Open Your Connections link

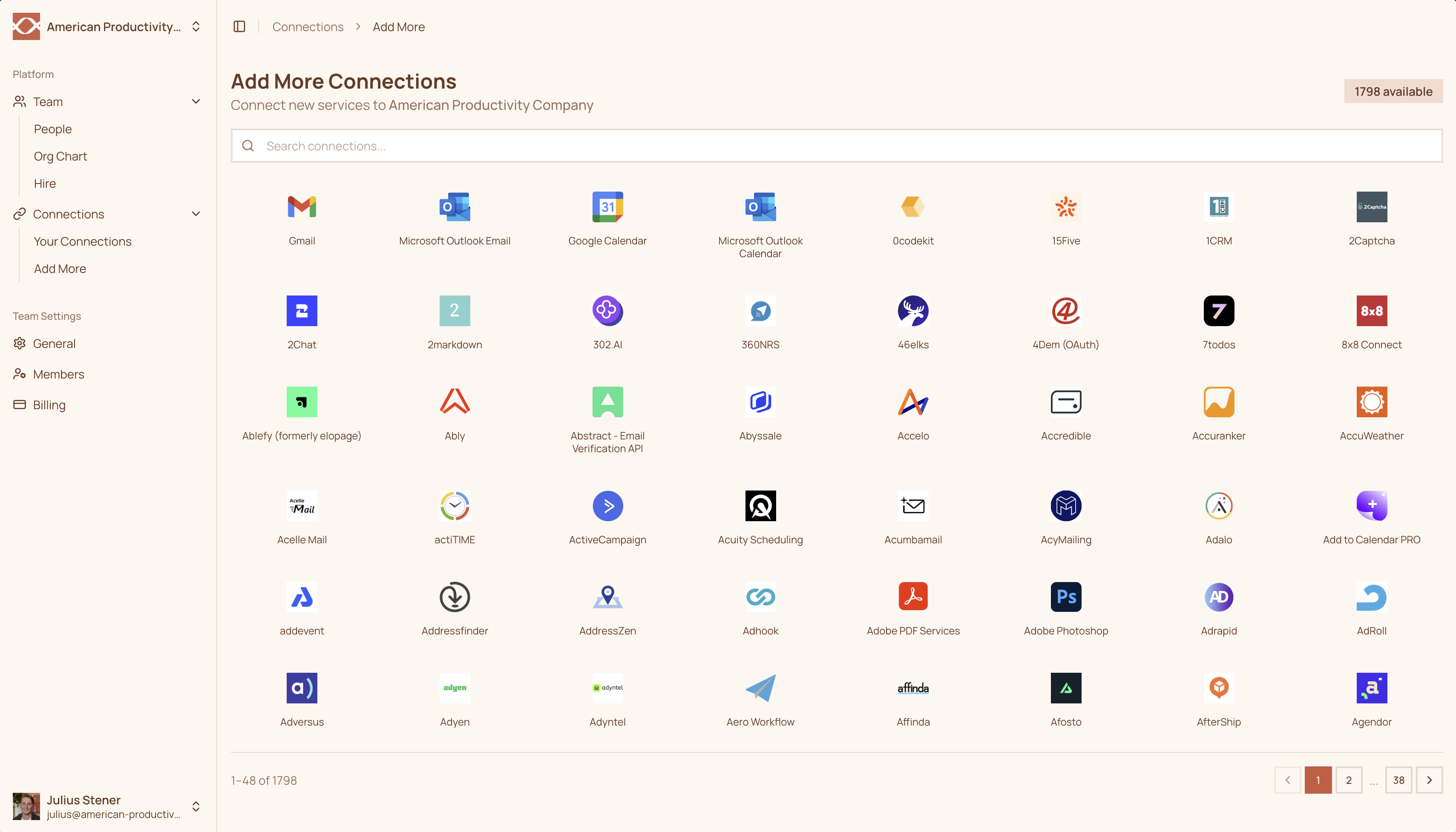click(x=82, y=241)
